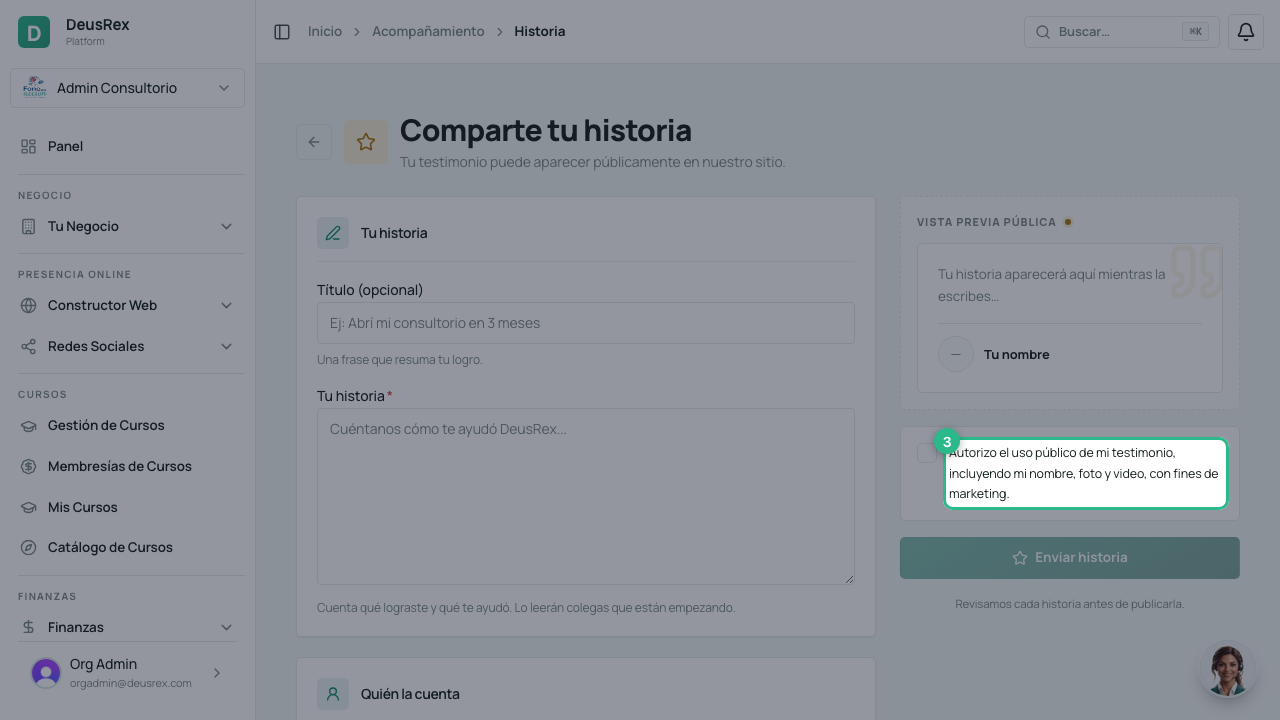Screen dimensions: 1280x720
Task: Check the marketing authorization checkbox
Action: point(927,453)
